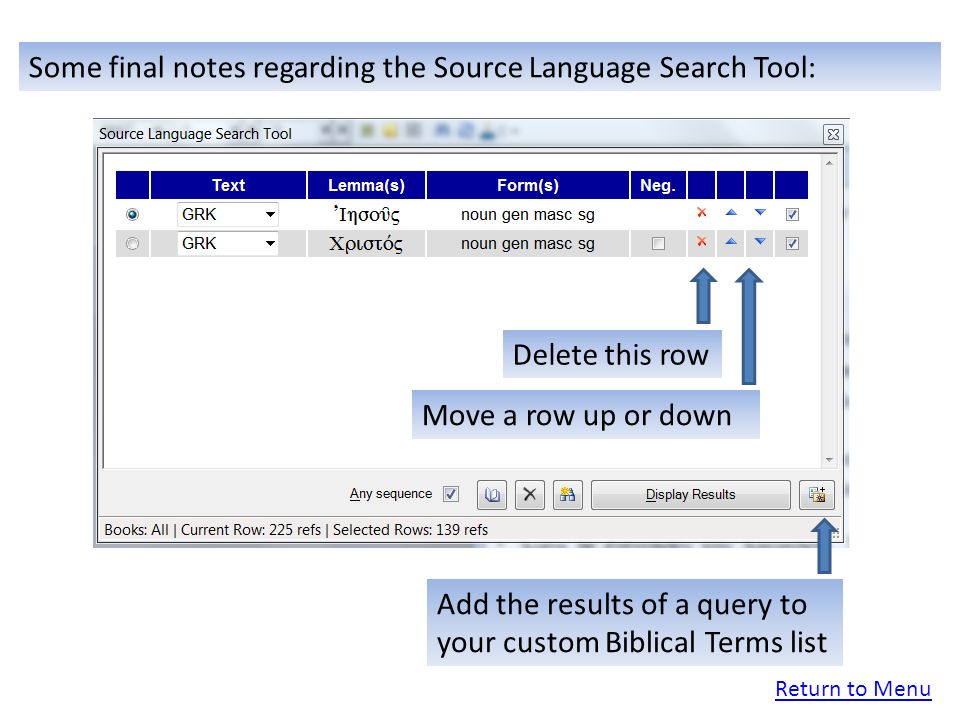Click the clear X button beside Display Results
Screen dimensions: 960x720
(530, 495)
